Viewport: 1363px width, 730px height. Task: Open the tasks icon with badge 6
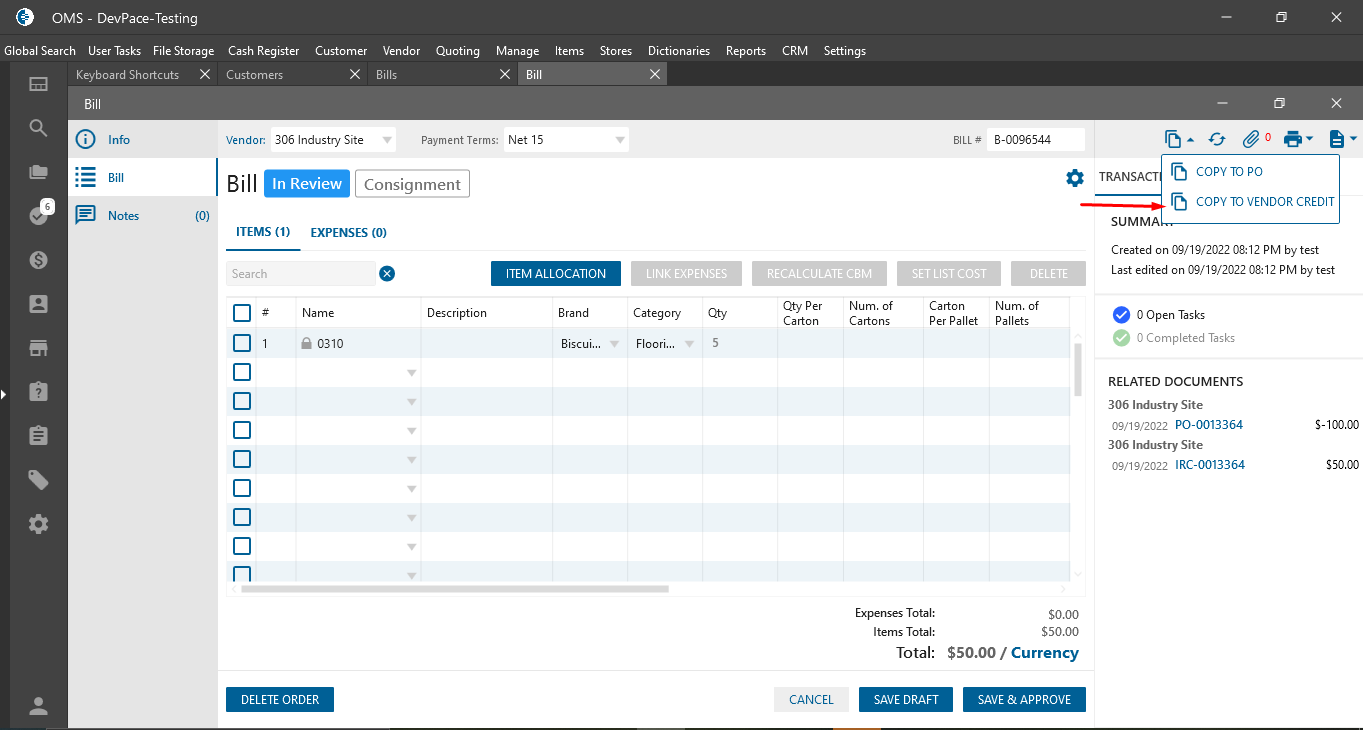39,215
